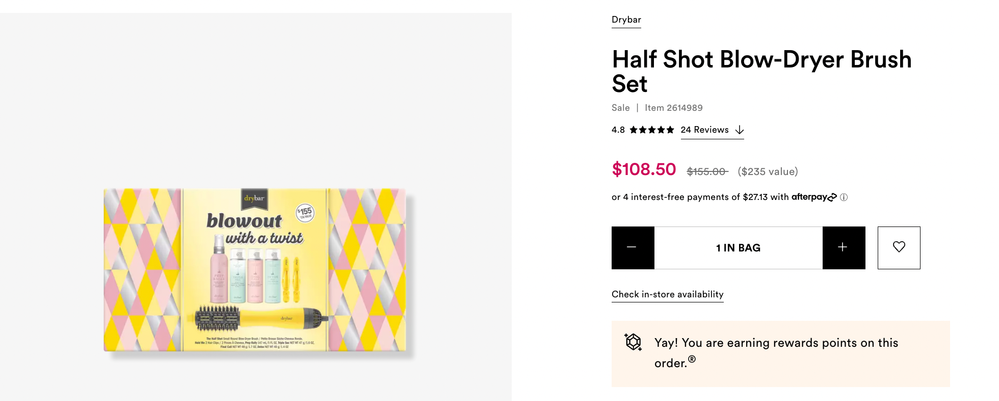Click the crossed-out $155.00 original price
999x401 pixels.
coord(707,172)
